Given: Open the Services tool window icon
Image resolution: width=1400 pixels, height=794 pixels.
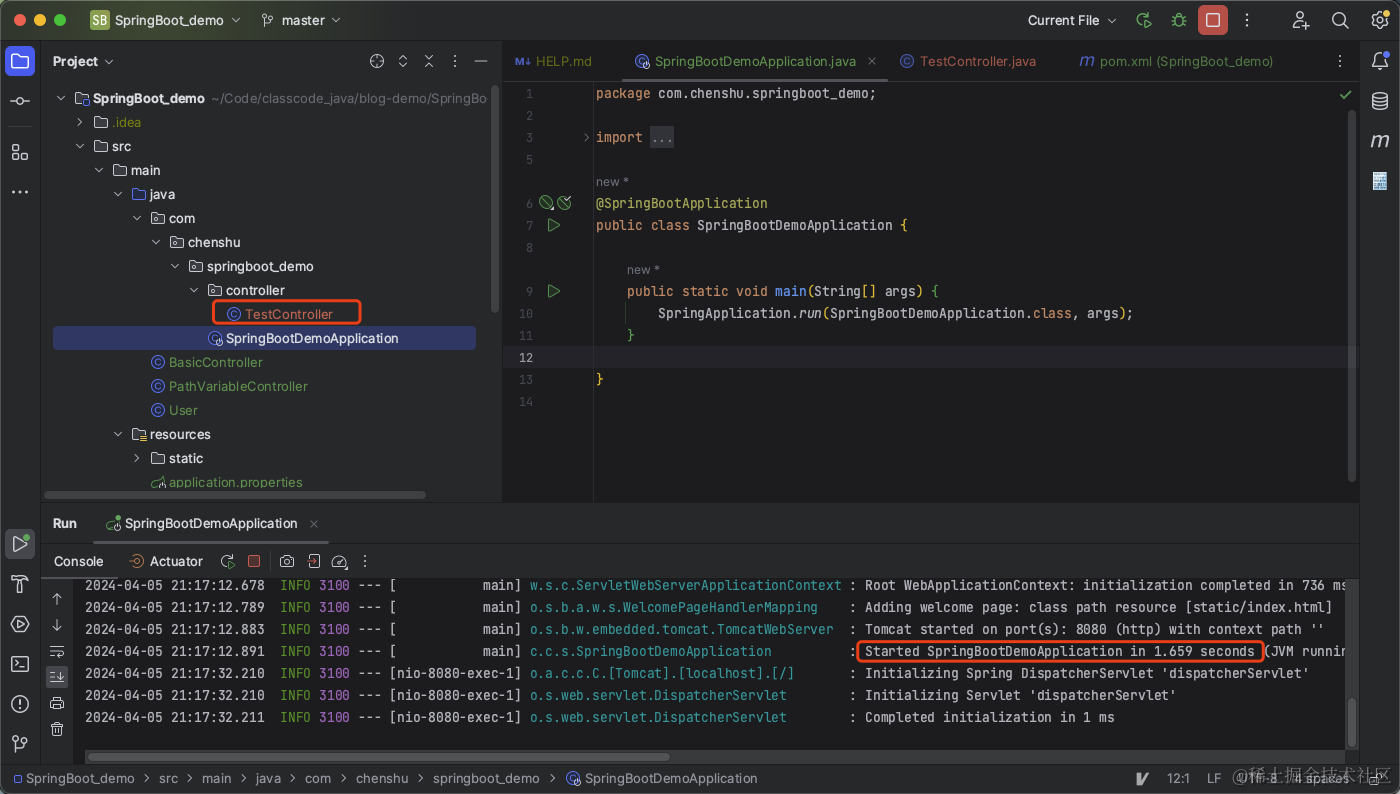Looking at the screenshot, I should click(20, 624).
